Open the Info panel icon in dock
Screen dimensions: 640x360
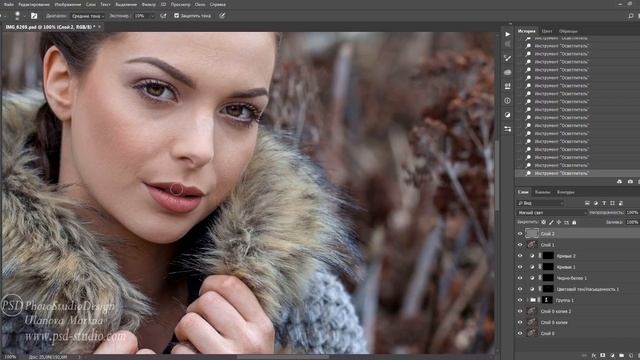pos(507,100)
